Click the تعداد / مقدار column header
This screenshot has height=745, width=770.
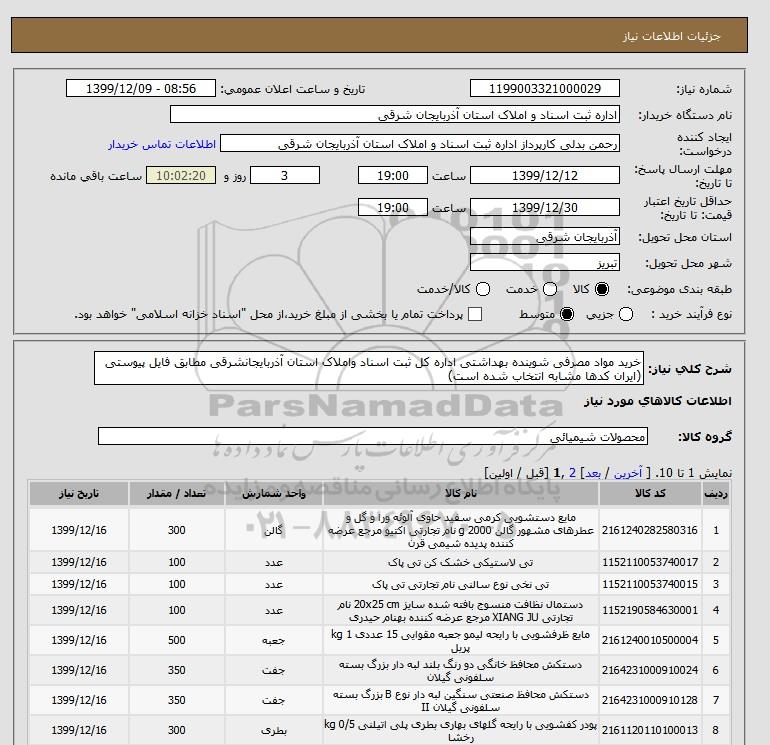[x=177, y=494]
